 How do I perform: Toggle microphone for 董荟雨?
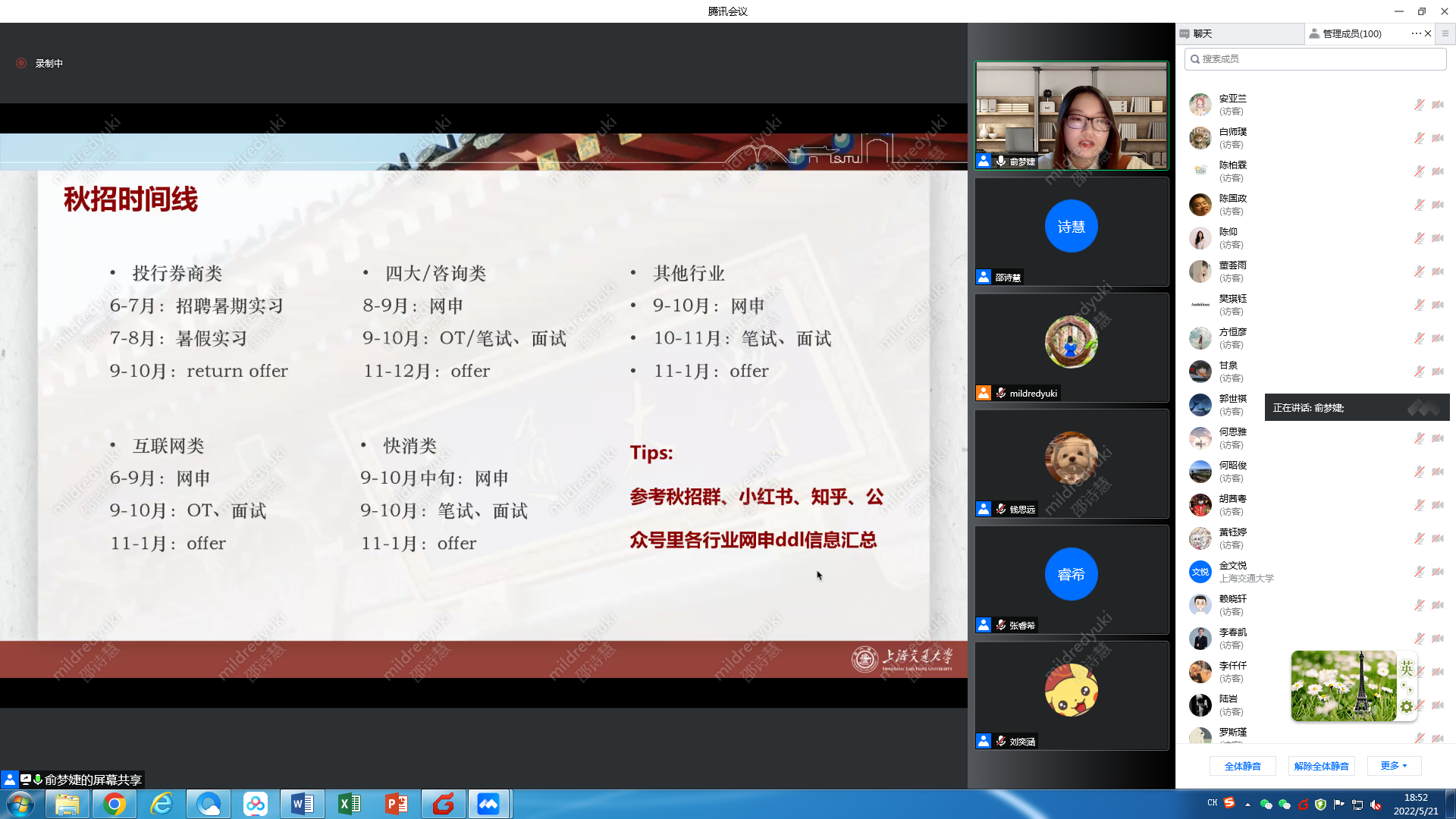tap(1419, 271)
